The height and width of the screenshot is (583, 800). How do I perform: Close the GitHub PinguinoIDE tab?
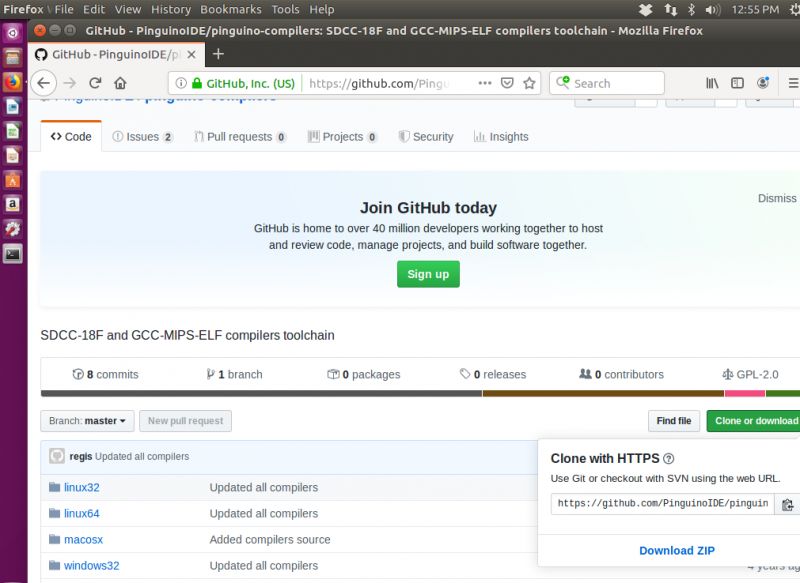[191, 55]
